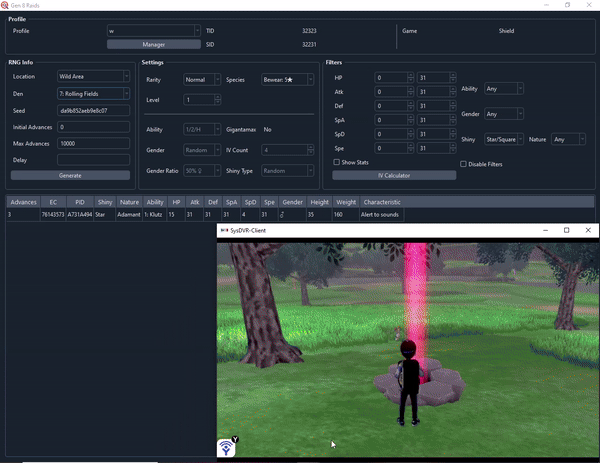Minimize the SysDVR-Client window
Screen dimensions: 600x463
pos(545,230)
